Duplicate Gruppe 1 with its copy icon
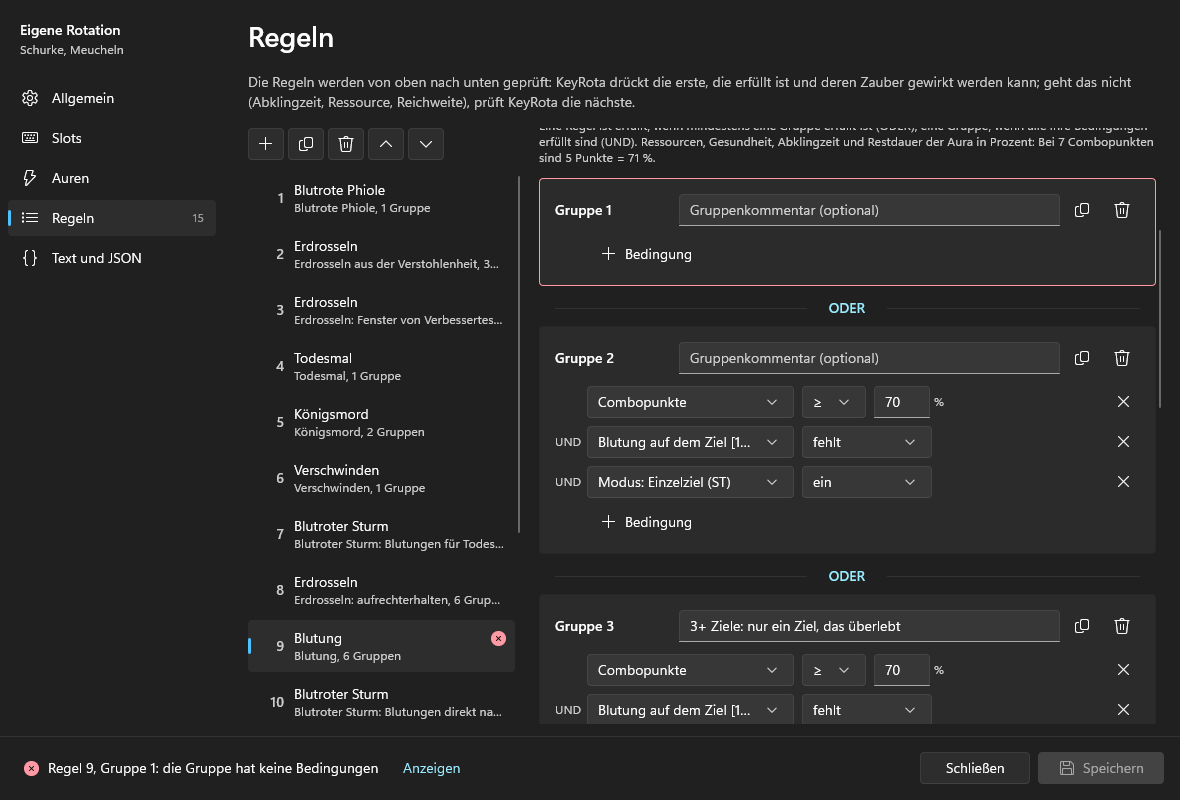This screenshot has width=1180, height=800. [x=1082, y=210]
